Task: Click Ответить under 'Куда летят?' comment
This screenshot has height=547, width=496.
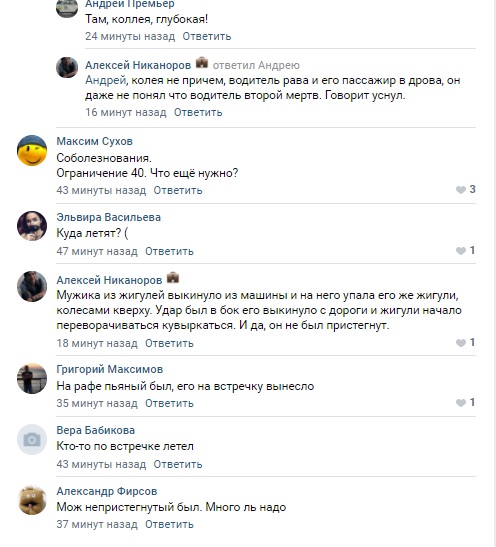Action: tap(169, 251)
